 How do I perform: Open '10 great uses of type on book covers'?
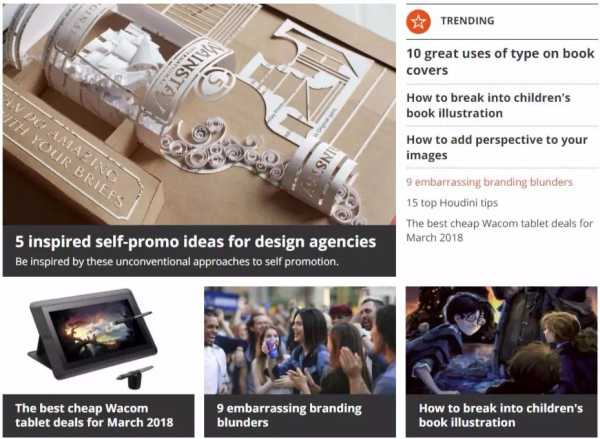pyautogui.click(x=500, y=62)
